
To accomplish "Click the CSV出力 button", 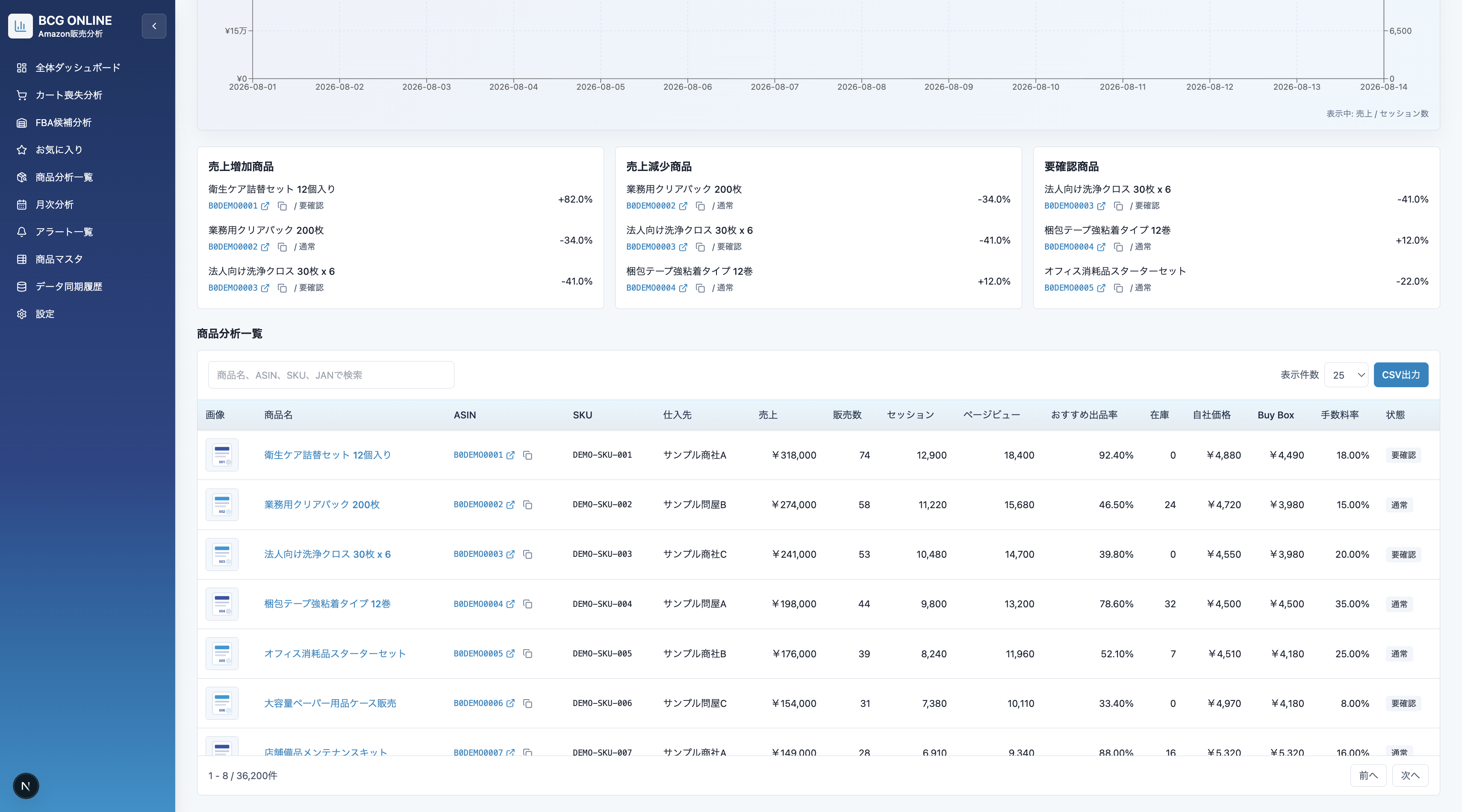I will click(1401, 375).
